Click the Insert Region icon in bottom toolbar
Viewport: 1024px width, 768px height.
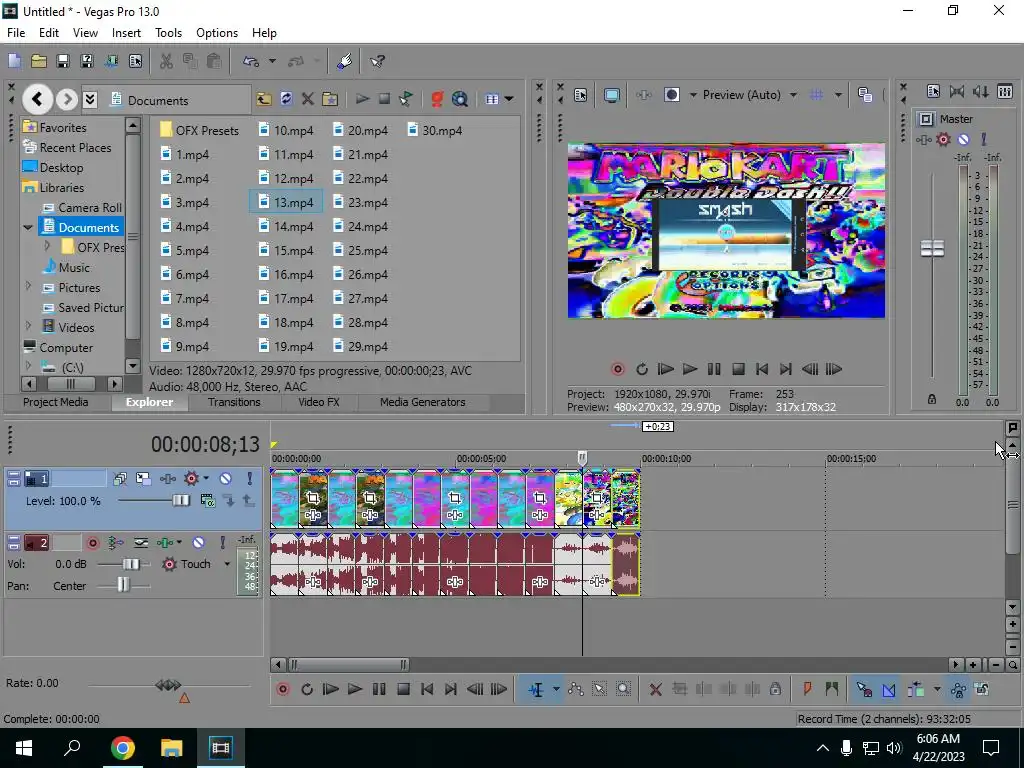coord(831,689)
